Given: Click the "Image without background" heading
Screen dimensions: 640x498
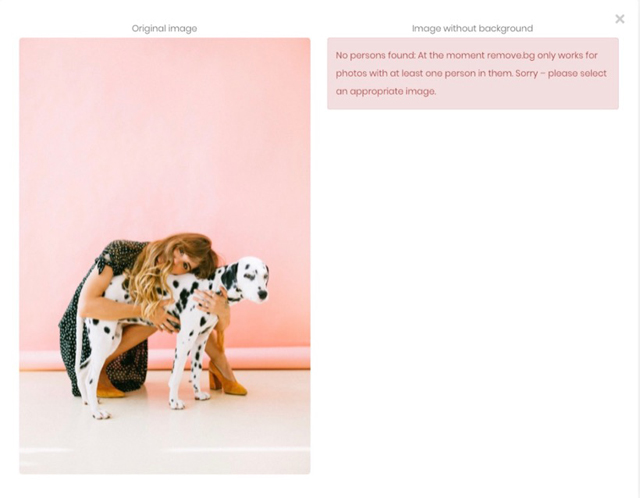Looking at the screenshot, I should point(472,29).
